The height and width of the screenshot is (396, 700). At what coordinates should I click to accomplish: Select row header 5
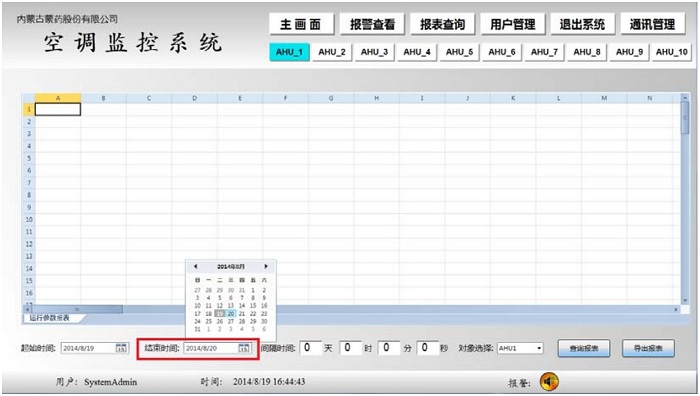coord(29,158)
